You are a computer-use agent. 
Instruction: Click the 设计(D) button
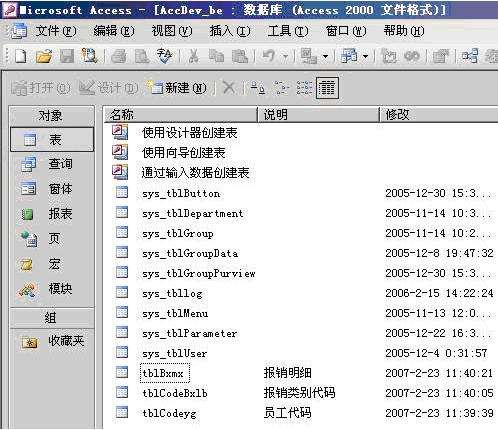coord(109,88)
